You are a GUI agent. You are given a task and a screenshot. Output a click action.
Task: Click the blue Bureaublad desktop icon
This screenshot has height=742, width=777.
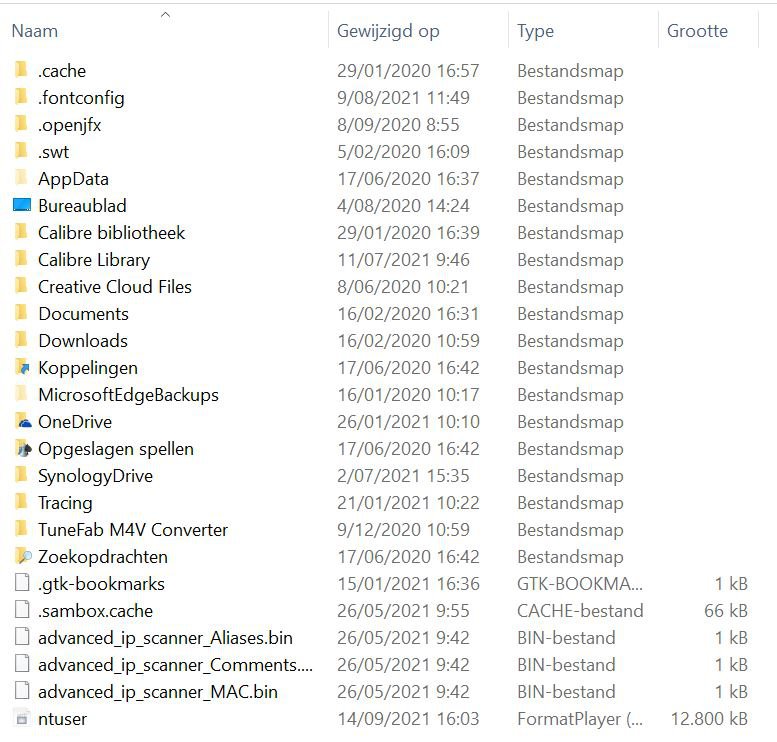[22, 205]
